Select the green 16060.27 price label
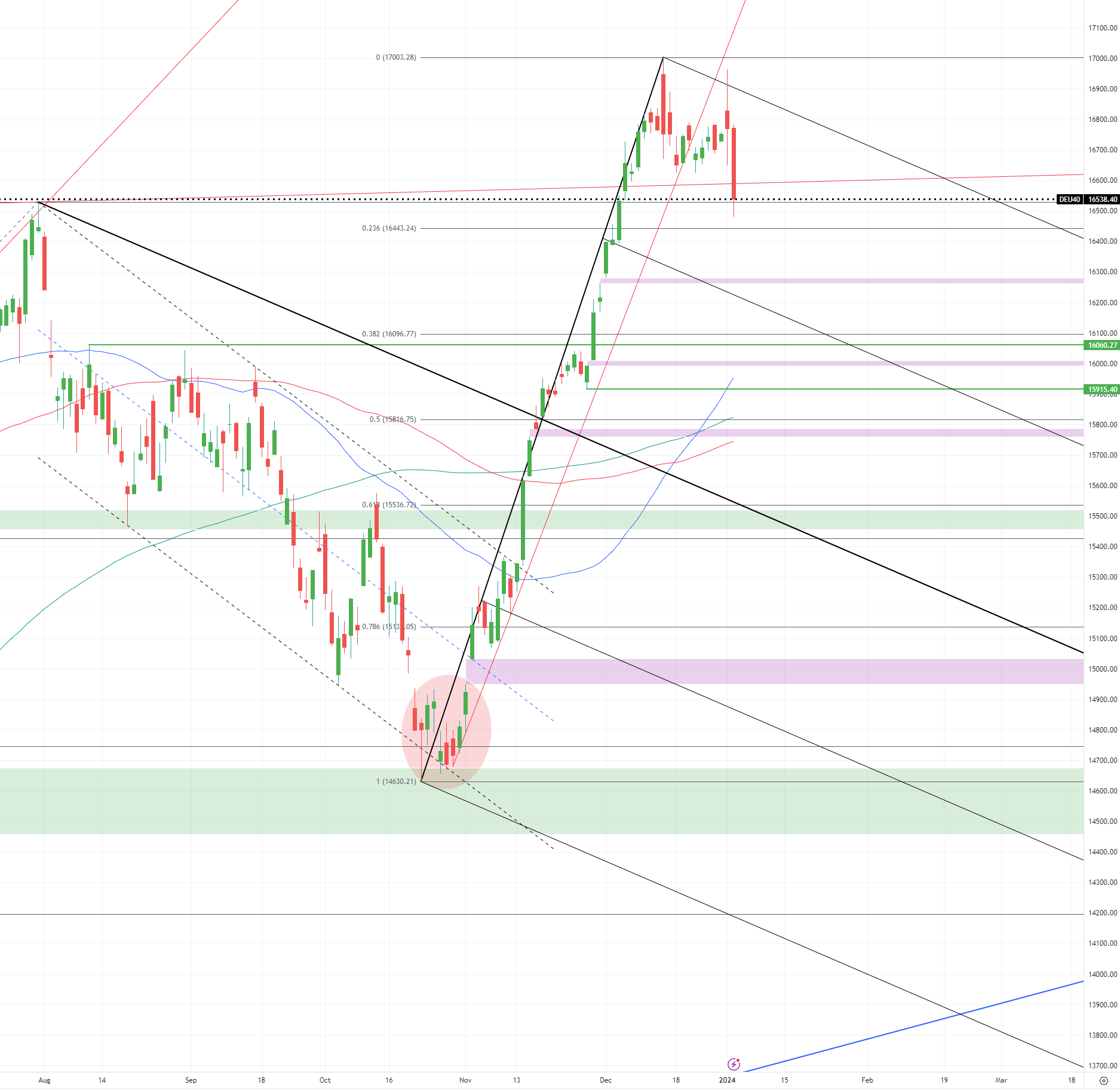 [1102, 345]
